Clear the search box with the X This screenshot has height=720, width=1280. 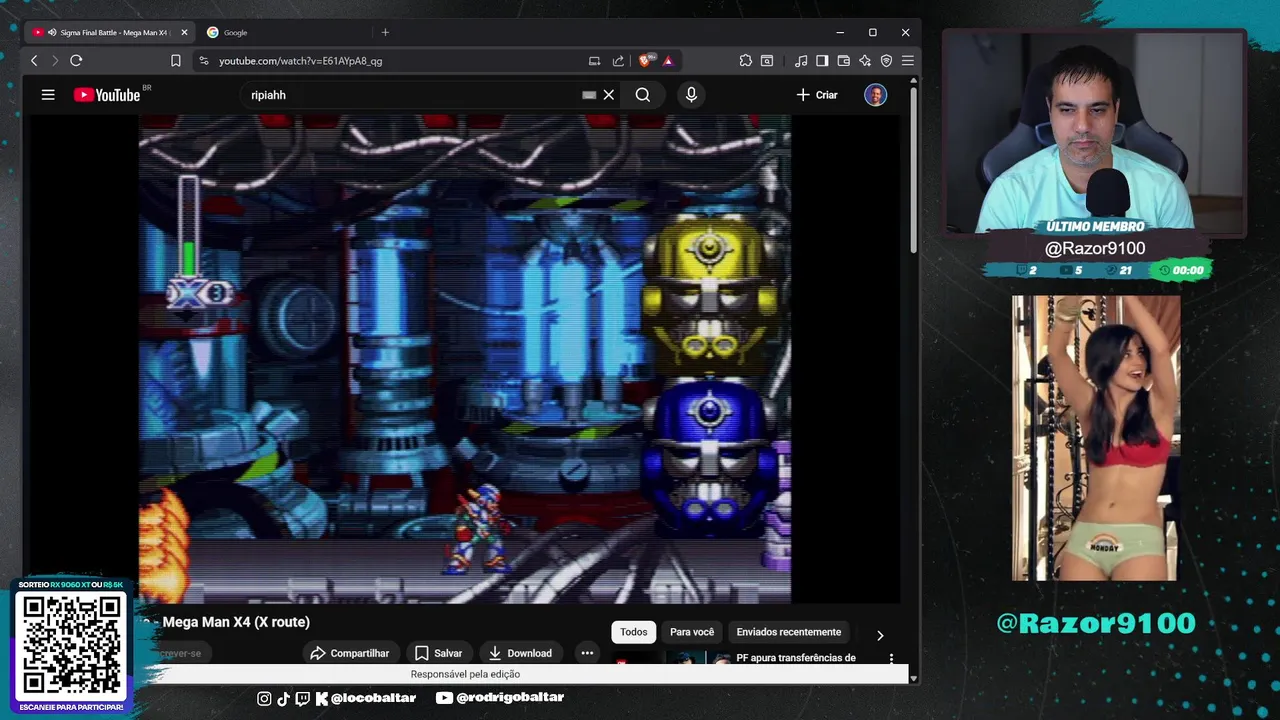608,95
